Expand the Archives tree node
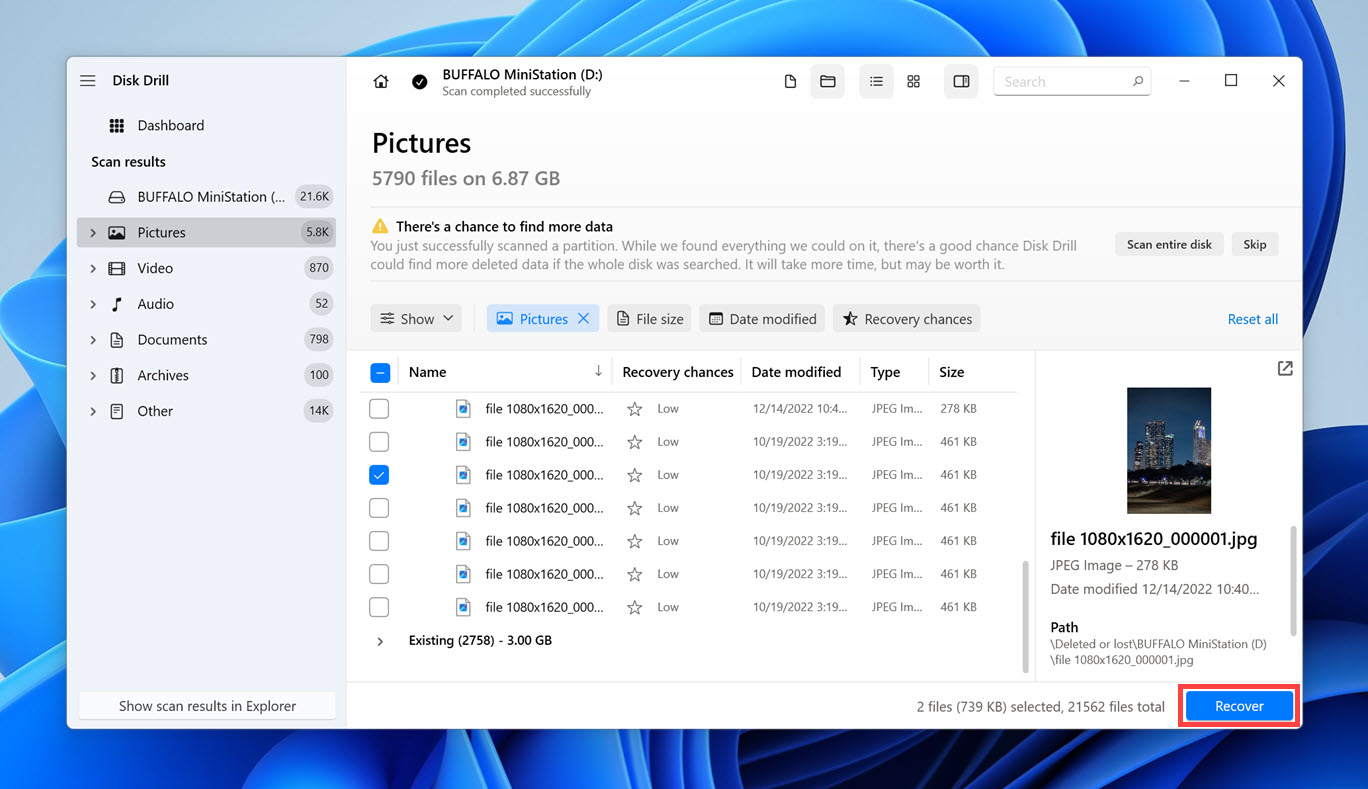This screenshot has height=789, width=1368. 93,376
